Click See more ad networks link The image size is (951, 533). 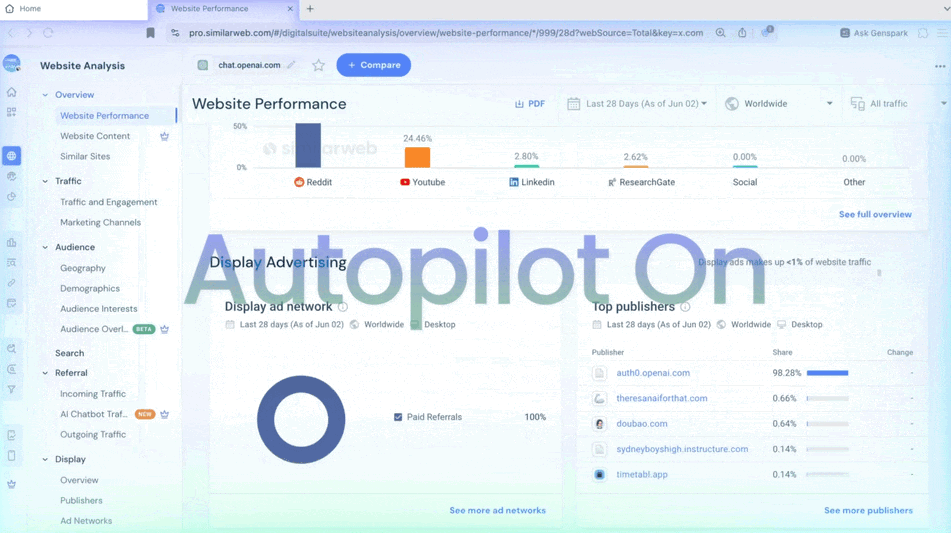point(497,511)
